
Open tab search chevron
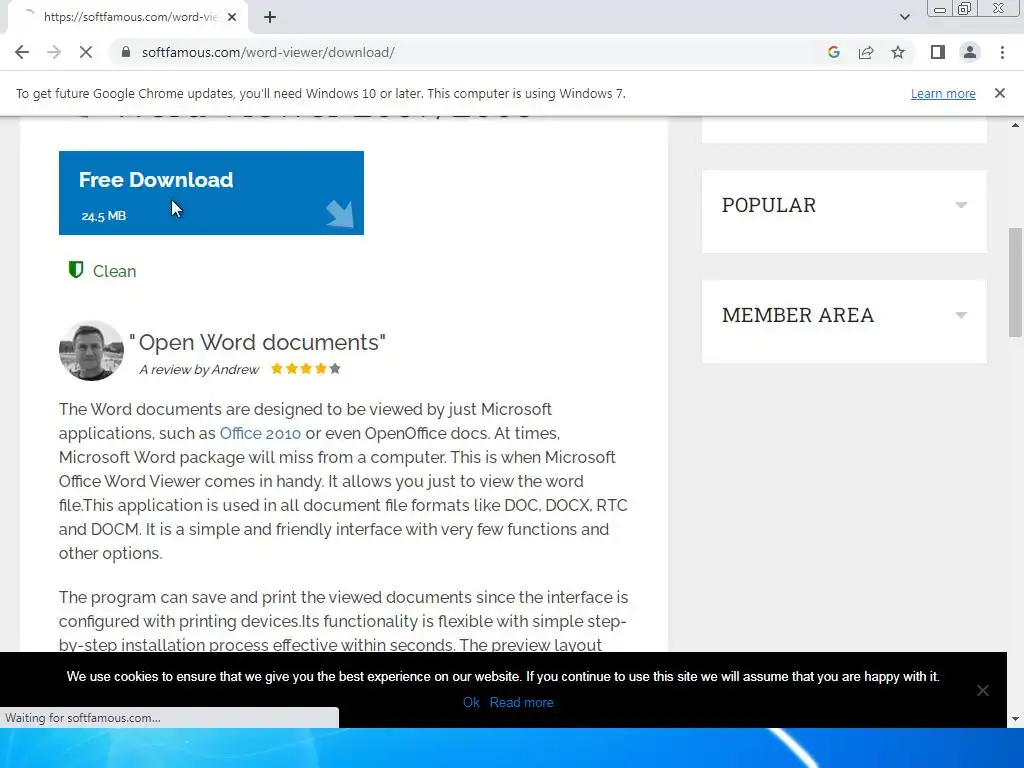pos(904,17)
